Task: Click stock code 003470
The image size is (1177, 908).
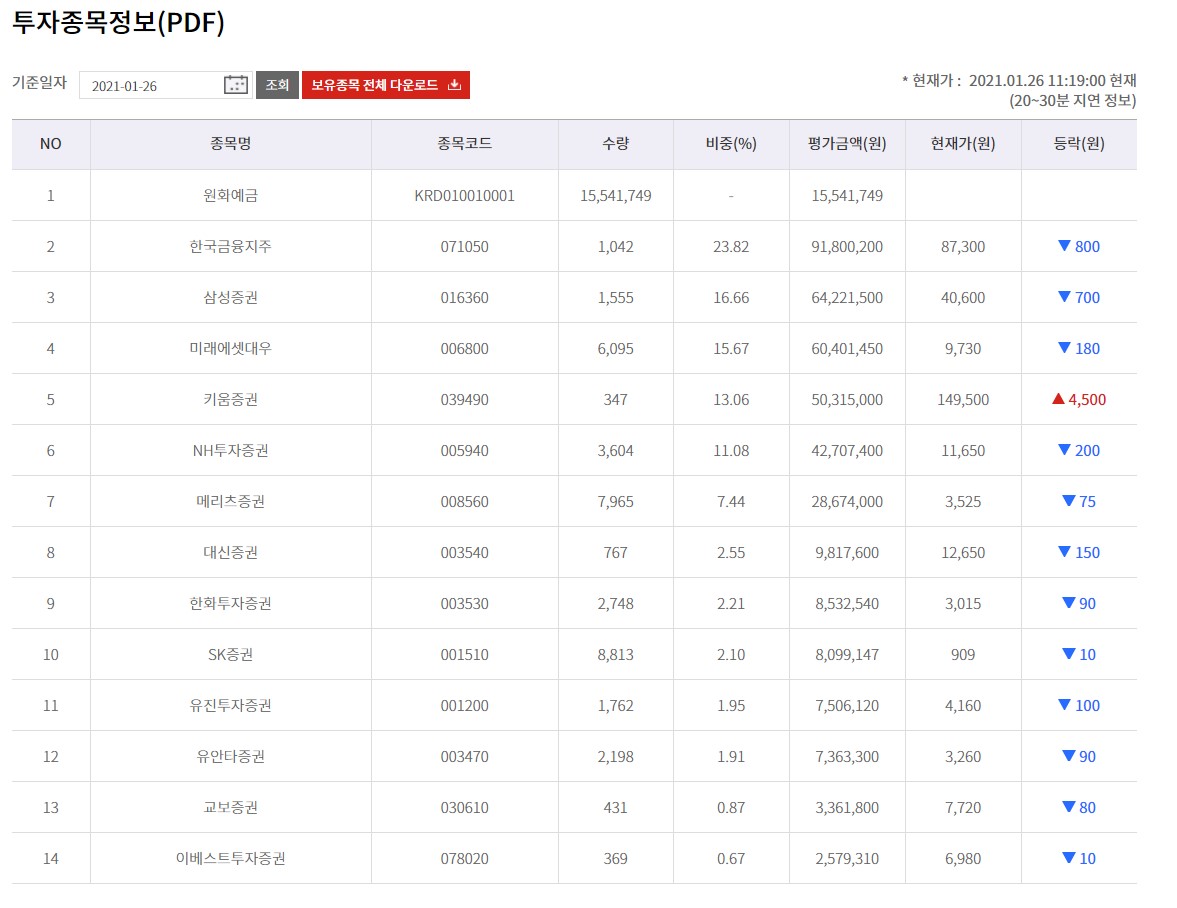Action: [x=465, y=757]
